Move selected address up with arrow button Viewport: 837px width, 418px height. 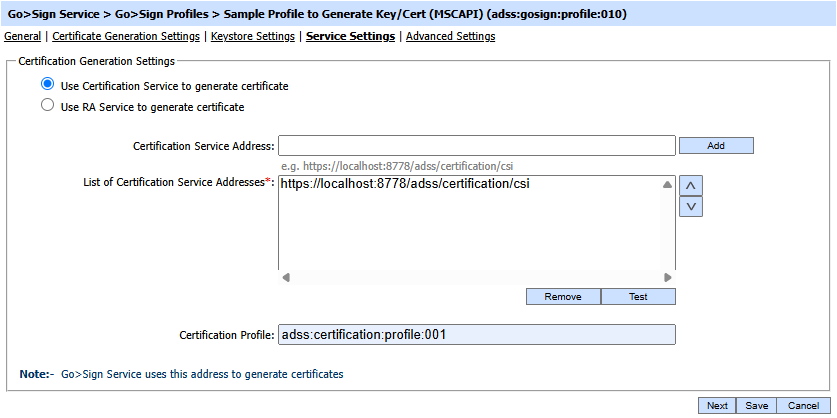click(690, 185)
